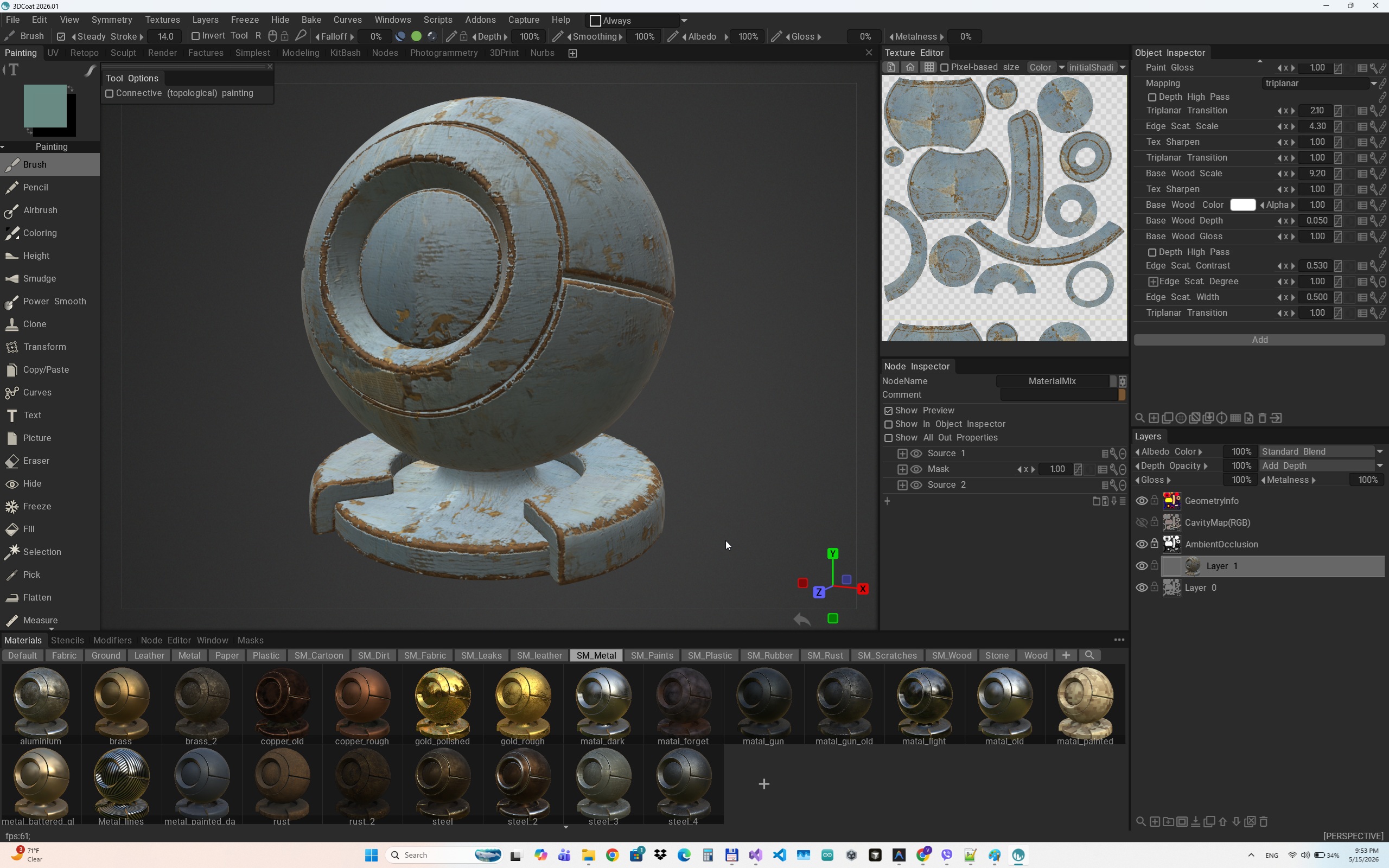Open the Stencils panel tab

point(67,640)
